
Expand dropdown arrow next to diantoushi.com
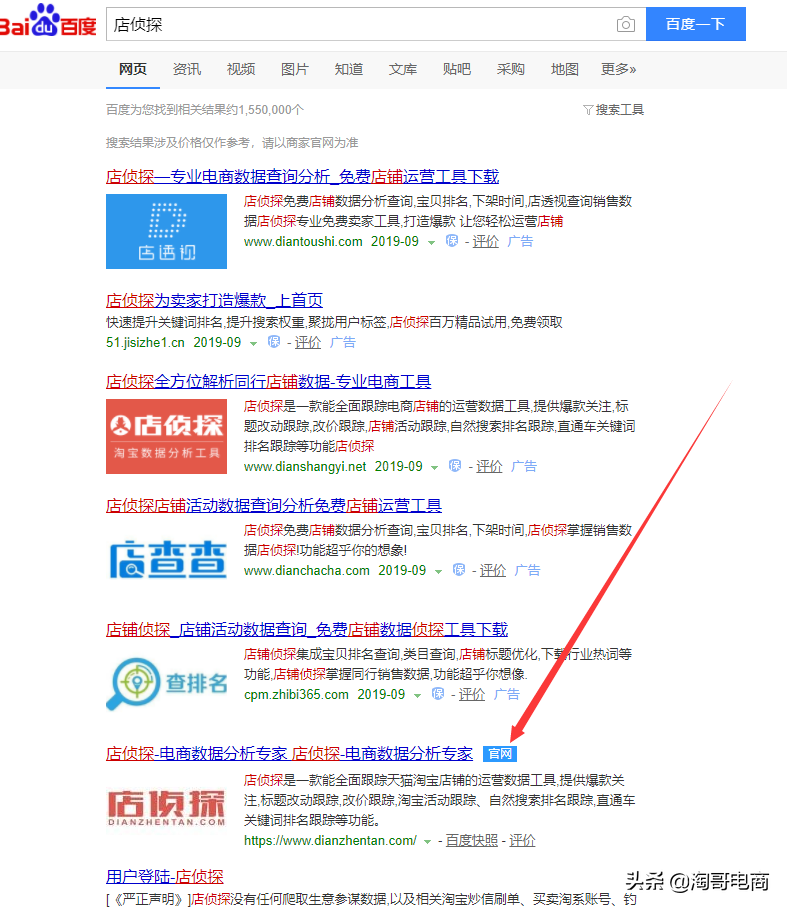(431, 242)
